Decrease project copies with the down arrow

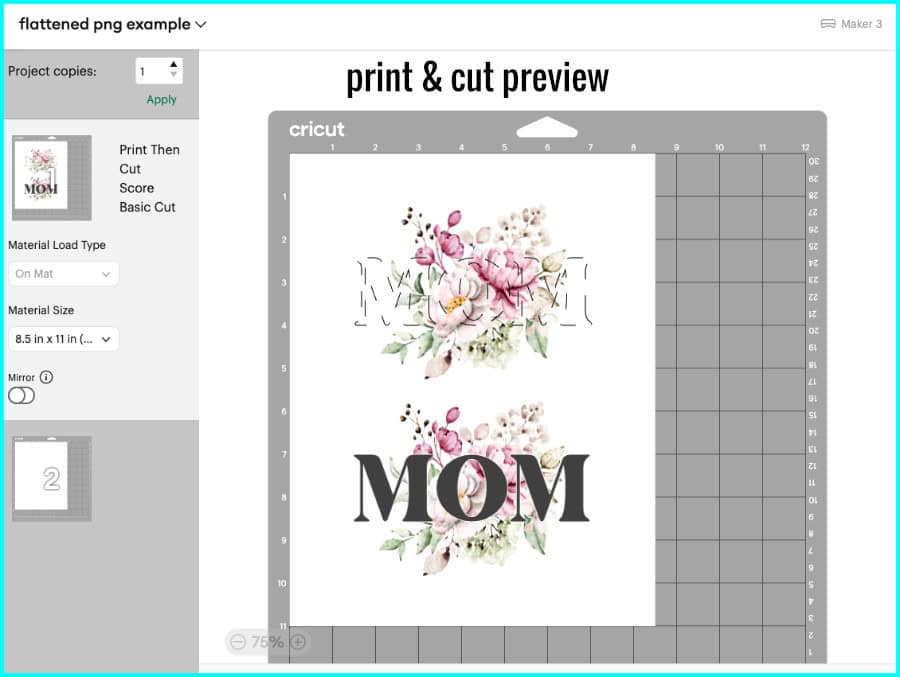click(173, 75)
